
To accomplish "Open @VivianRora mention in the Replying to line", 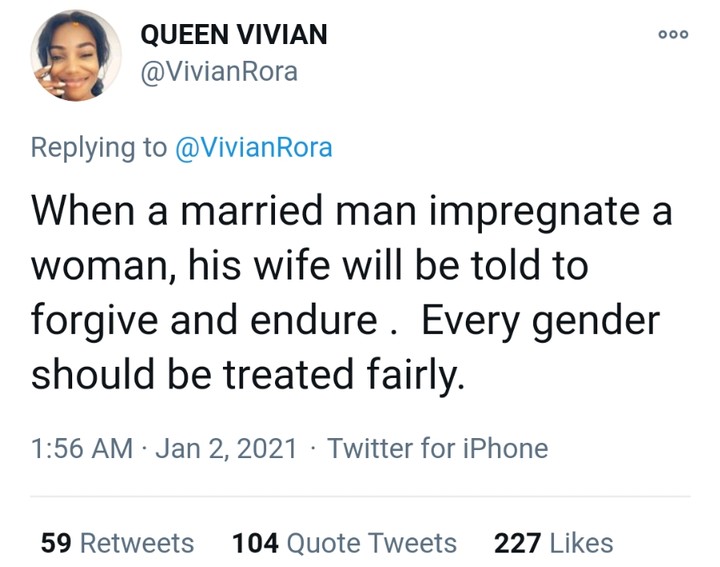I will coord(254,148).
